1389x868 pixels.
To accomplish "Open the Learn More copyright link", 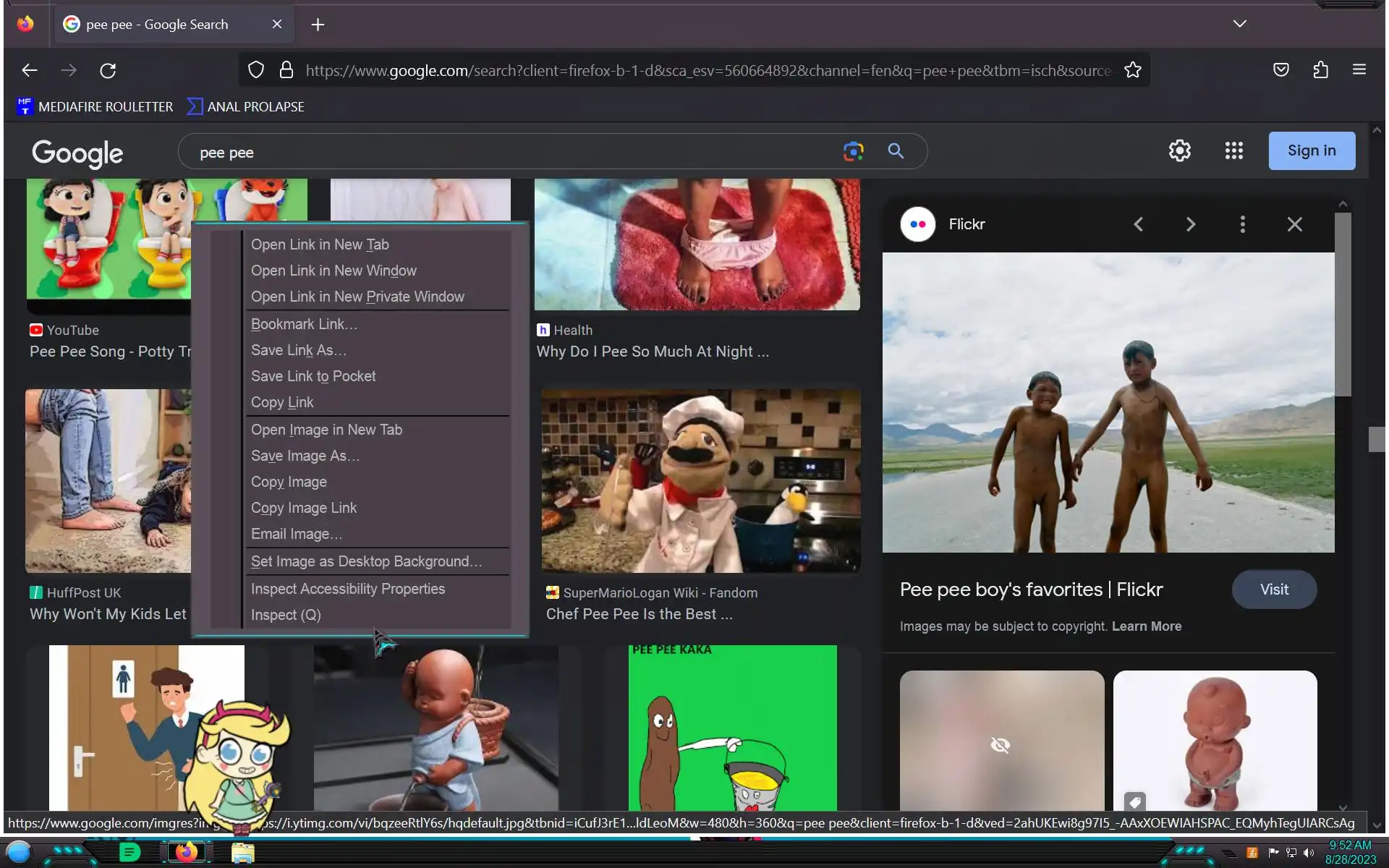I will (x=1146, y=626).
